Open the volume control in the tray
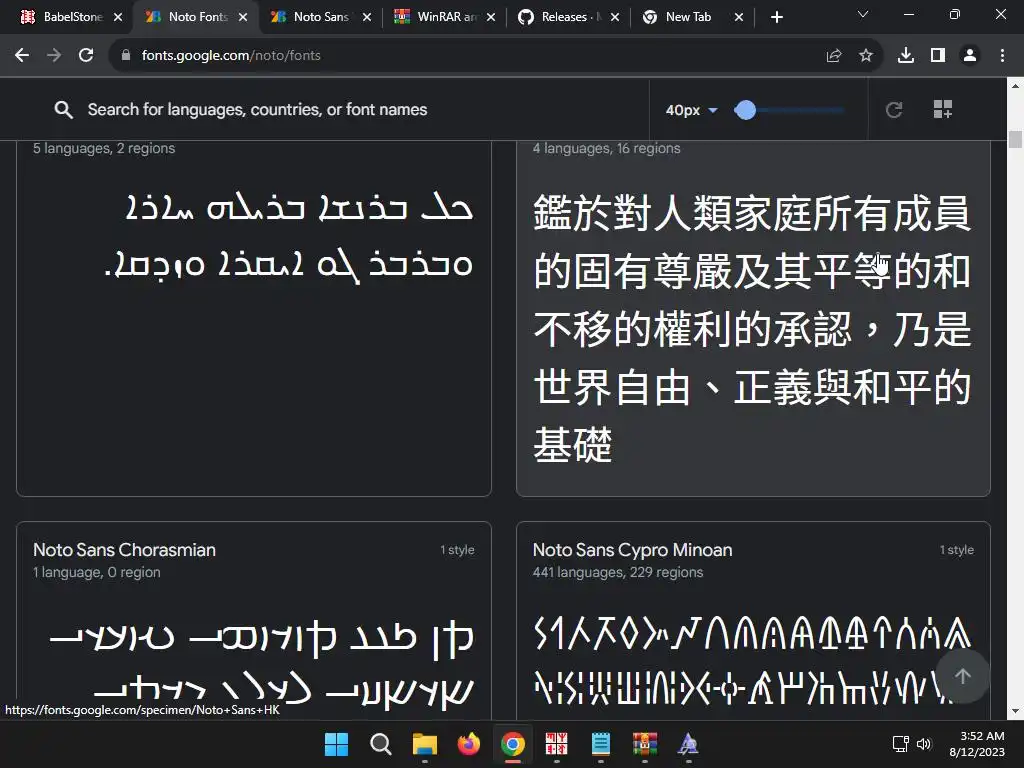 (x=923, y=744)
